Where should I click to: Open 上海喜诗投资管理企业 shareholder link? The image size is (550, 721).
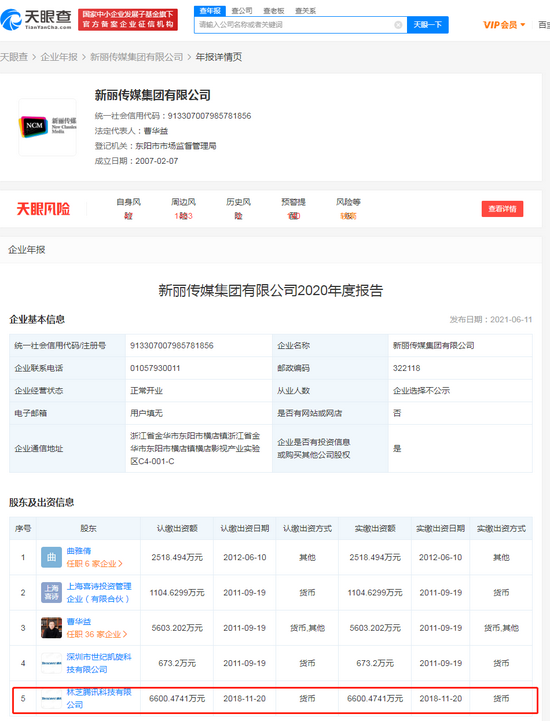99,593
